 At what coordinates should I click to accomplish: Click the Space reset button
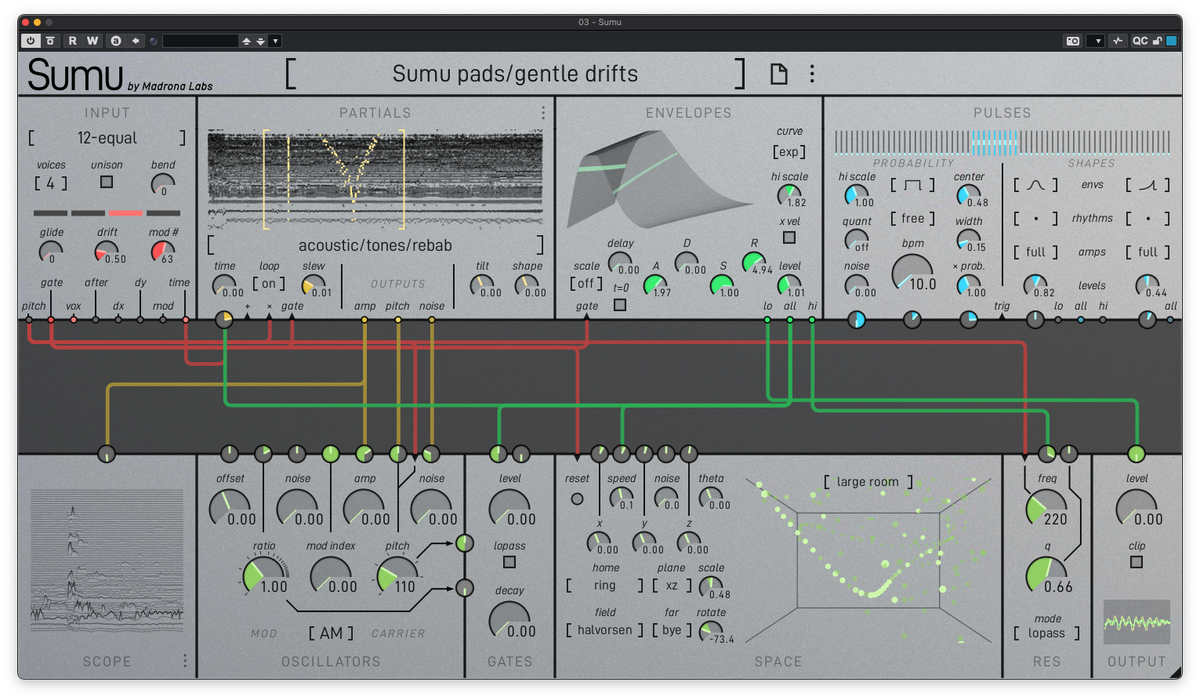(577, 498)
